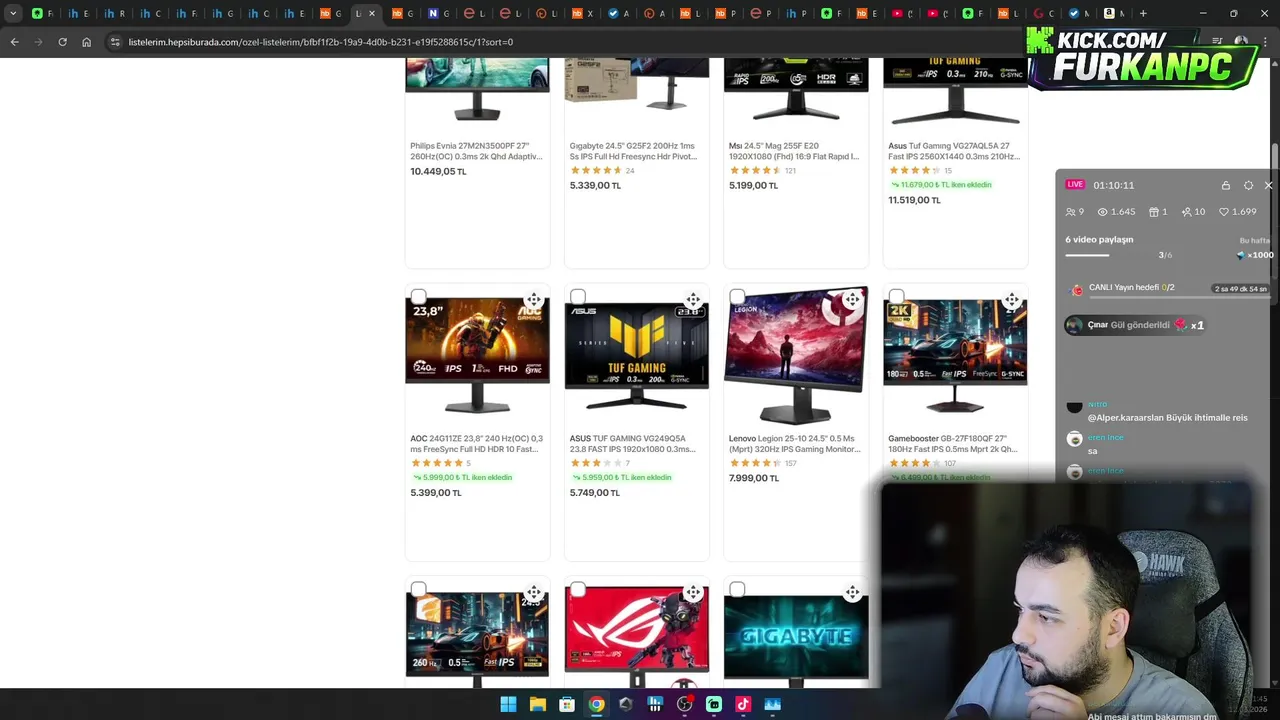Tick the checkbox on the 260 Hz monitor card

point(418,590)
